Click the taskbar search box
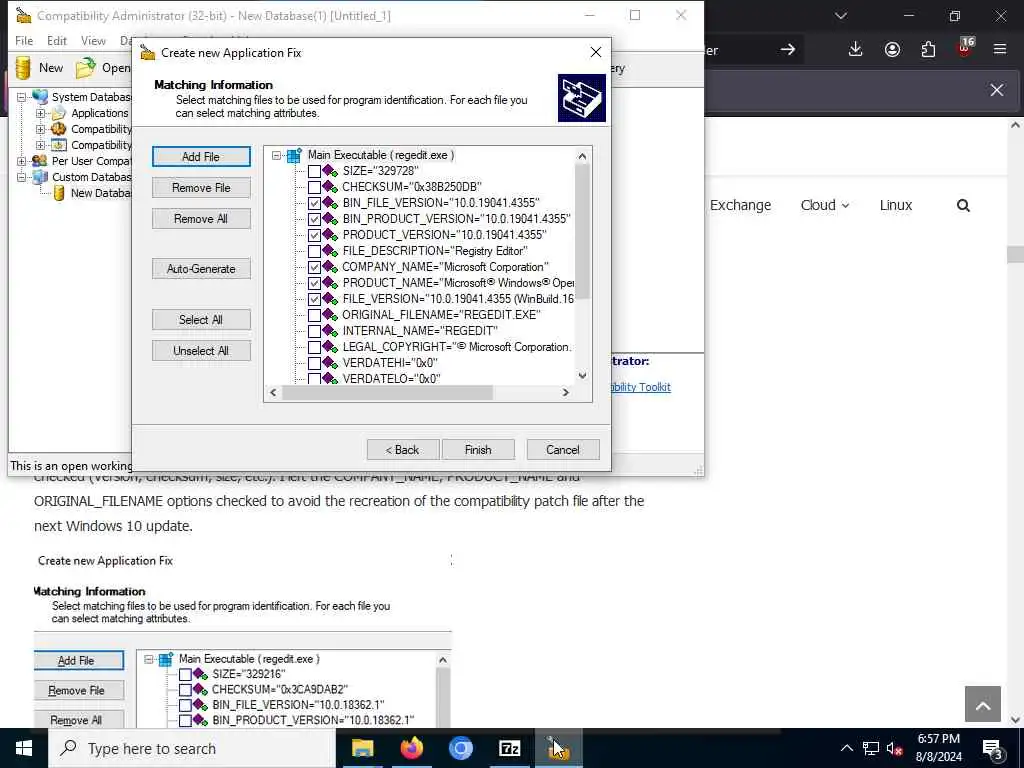 coord(192,748)
